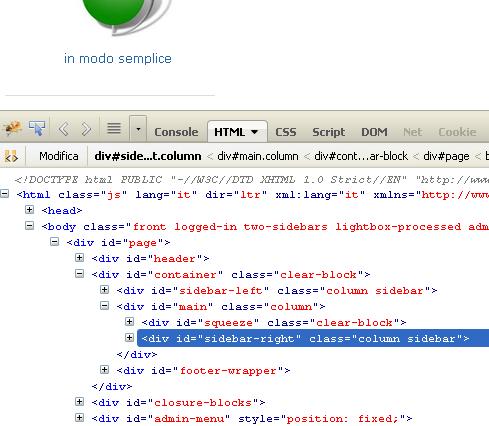Open the small dropdown arrow before Console

[x=138, y=129]
